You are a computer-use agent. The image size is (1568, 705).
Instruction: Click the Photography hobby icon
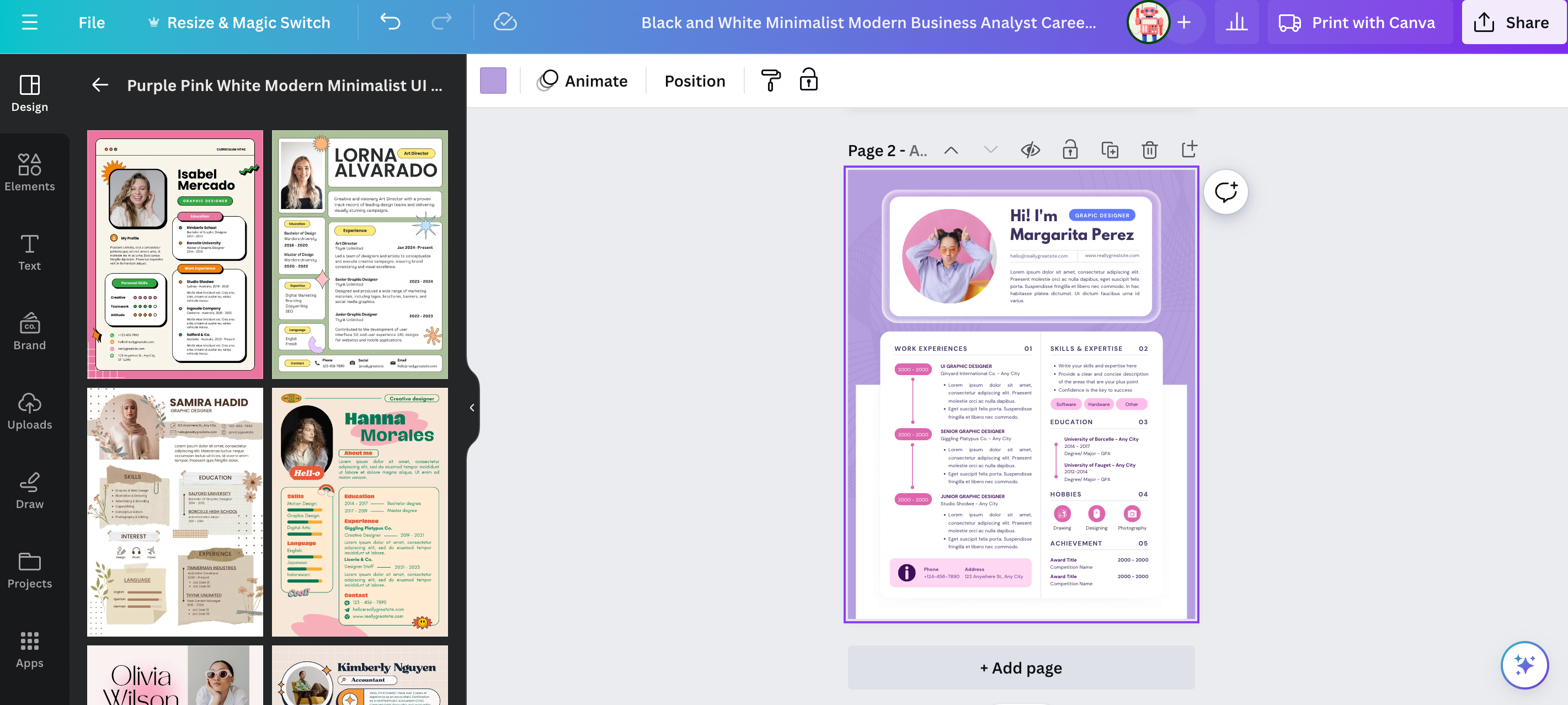pyautogui.click(x=1132, y=513)
